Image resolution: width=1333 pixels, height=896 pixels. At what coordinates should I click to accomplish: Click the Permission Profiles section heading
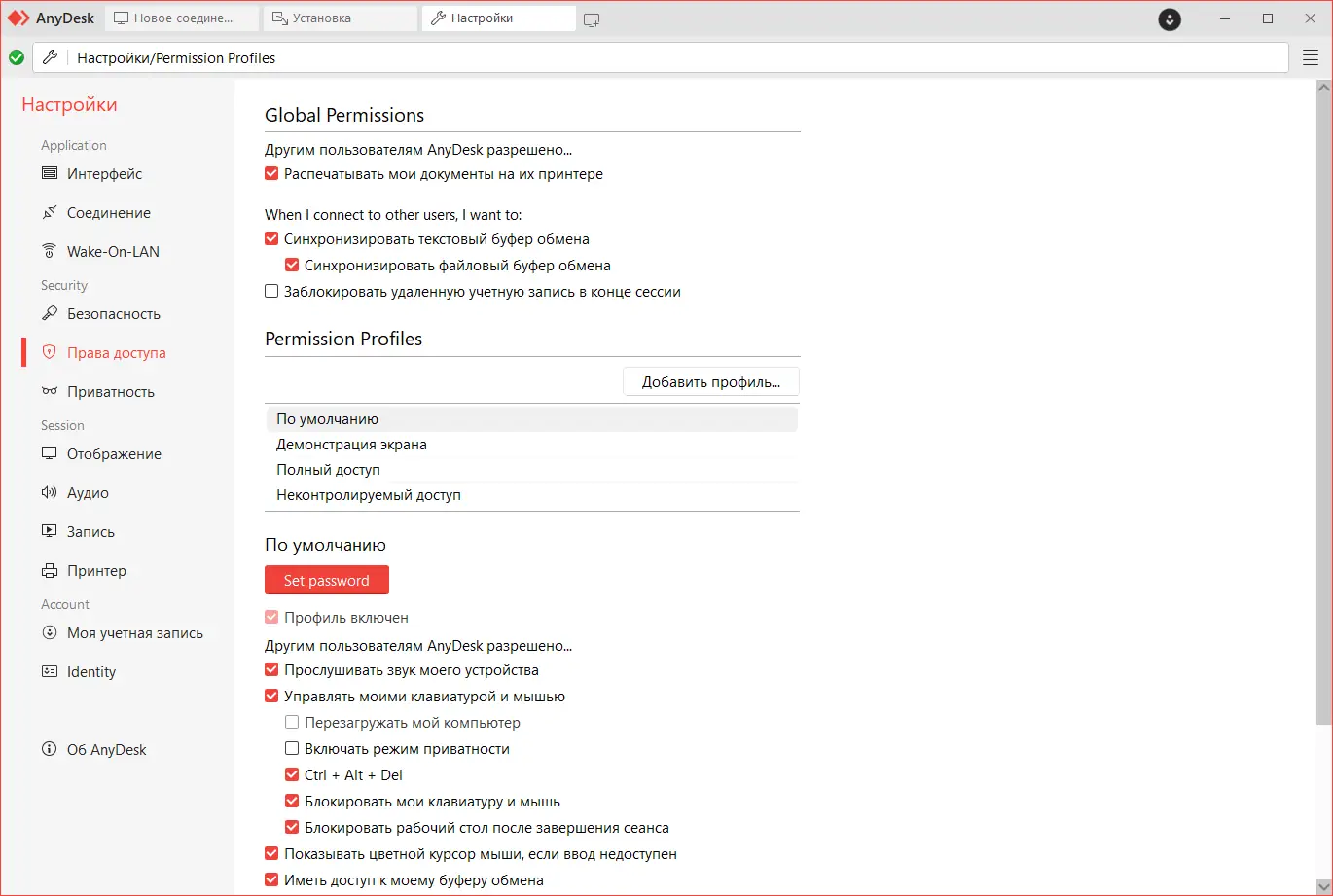click(x=343, y=339)
